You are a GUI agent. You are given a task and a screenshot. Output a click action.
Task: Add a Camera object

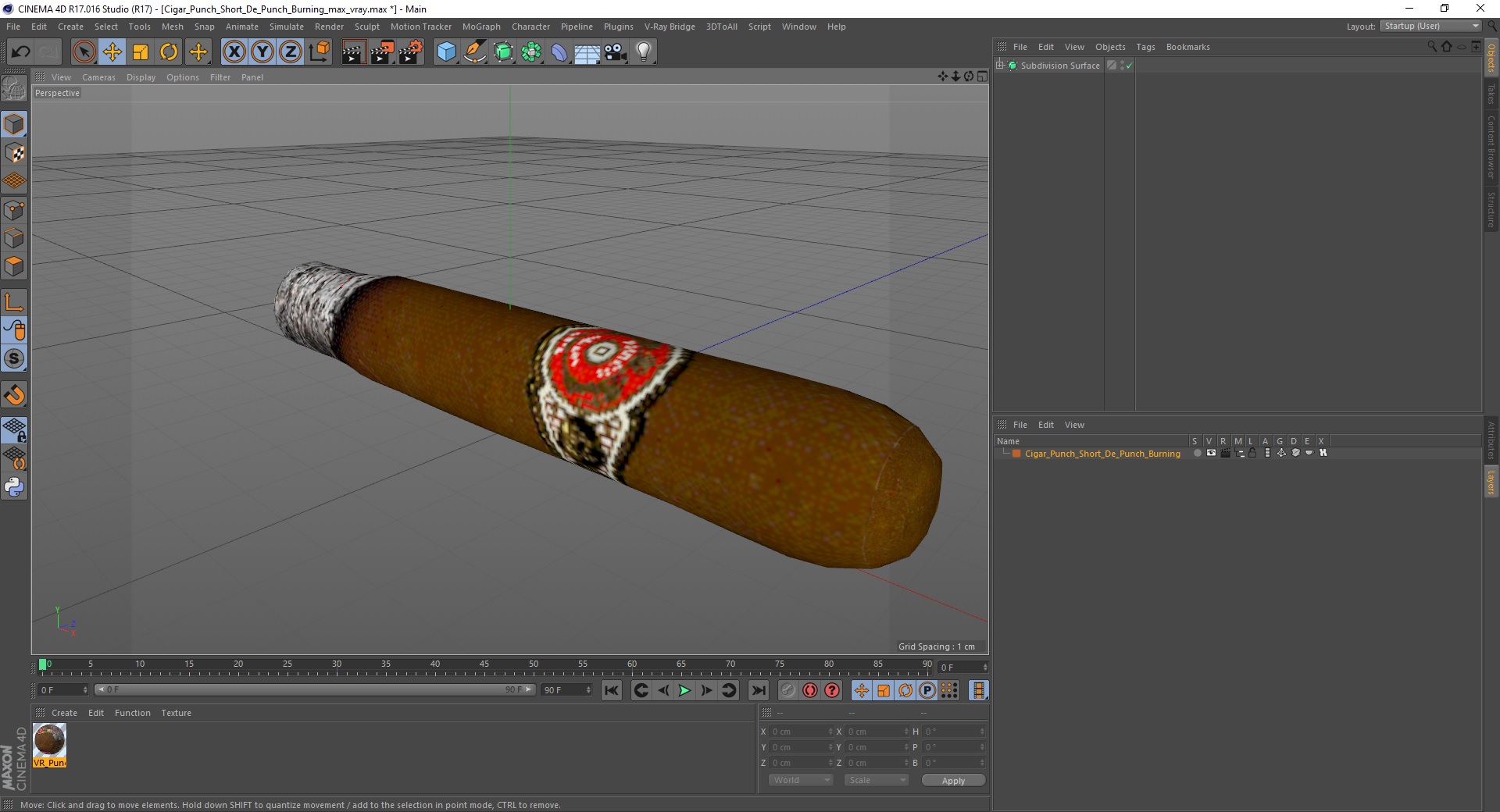coord(616,52)
